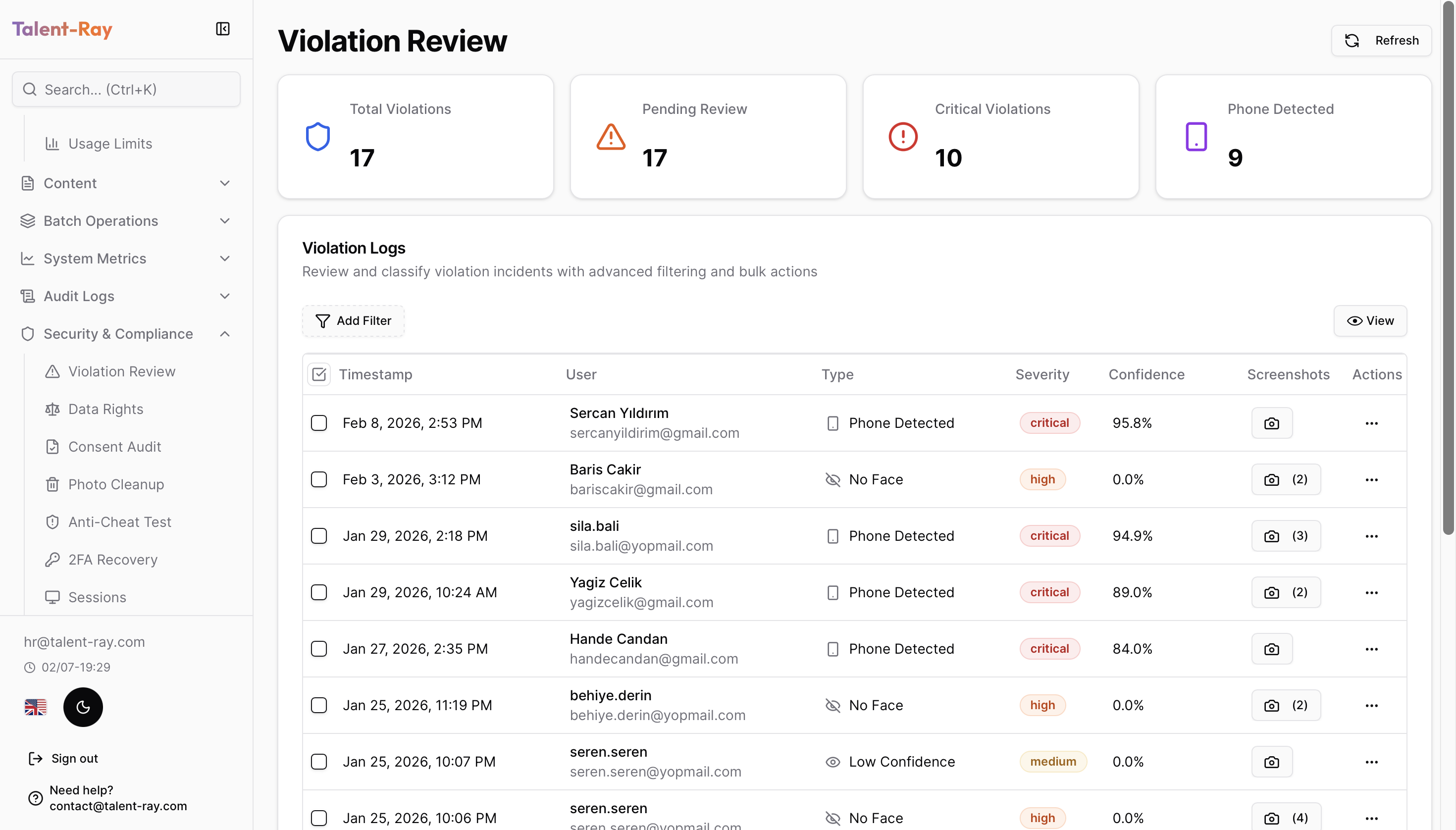The height and width of the screenshot is (830, 1456).
Task: Go to Anti-Cheat Test page
Action: [x=120, y=521]
